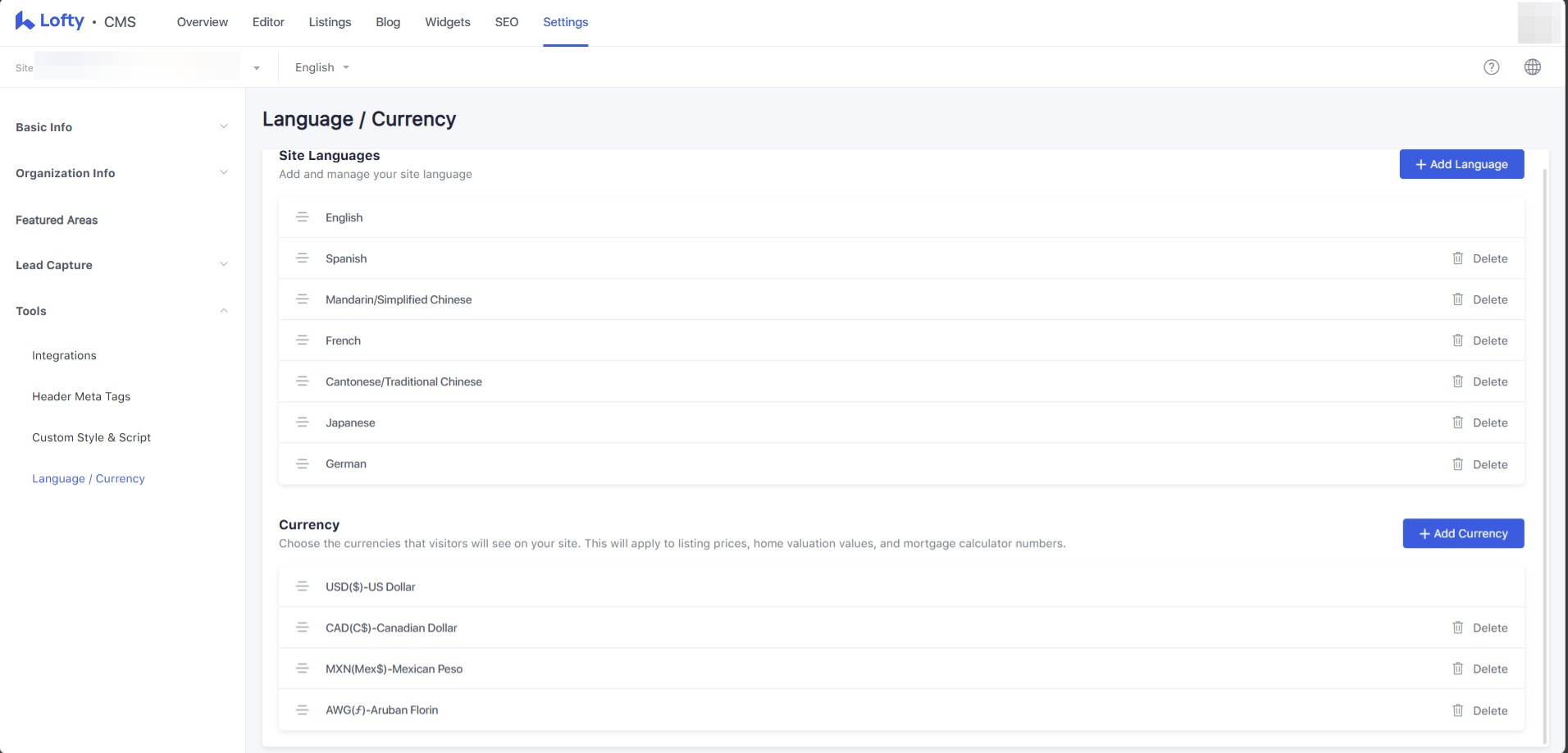Click trash icon for Japanese language
1568x753 pixels.
click(x=1457, y=422)
